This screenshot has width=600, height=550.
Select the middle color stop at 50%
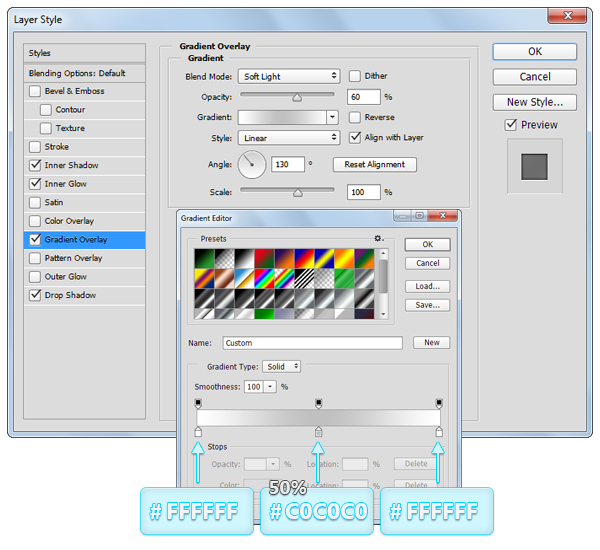319,431
